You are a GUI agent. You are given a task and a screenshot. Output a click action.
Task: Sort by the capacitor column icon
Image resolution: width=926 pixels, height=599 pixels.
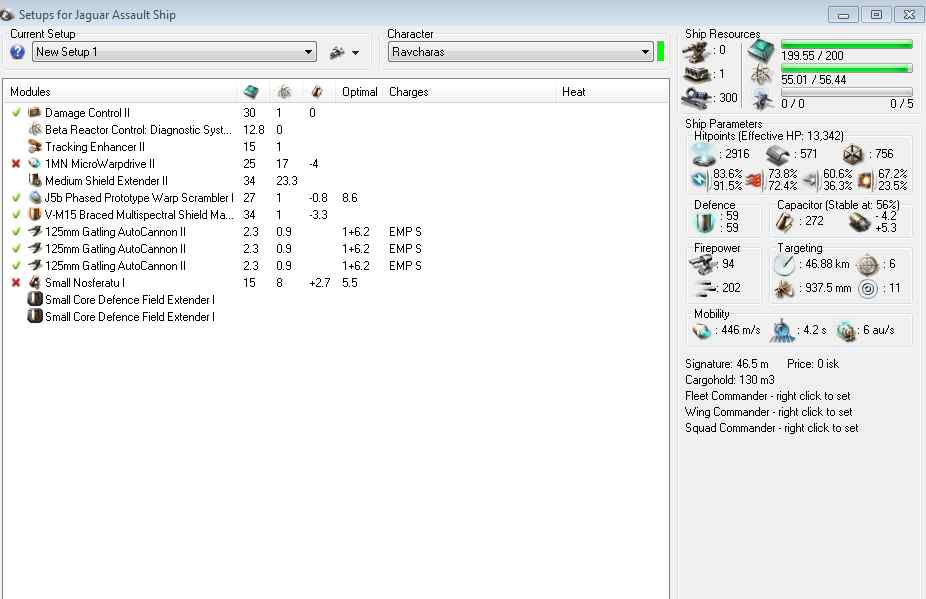click(317, 92)
